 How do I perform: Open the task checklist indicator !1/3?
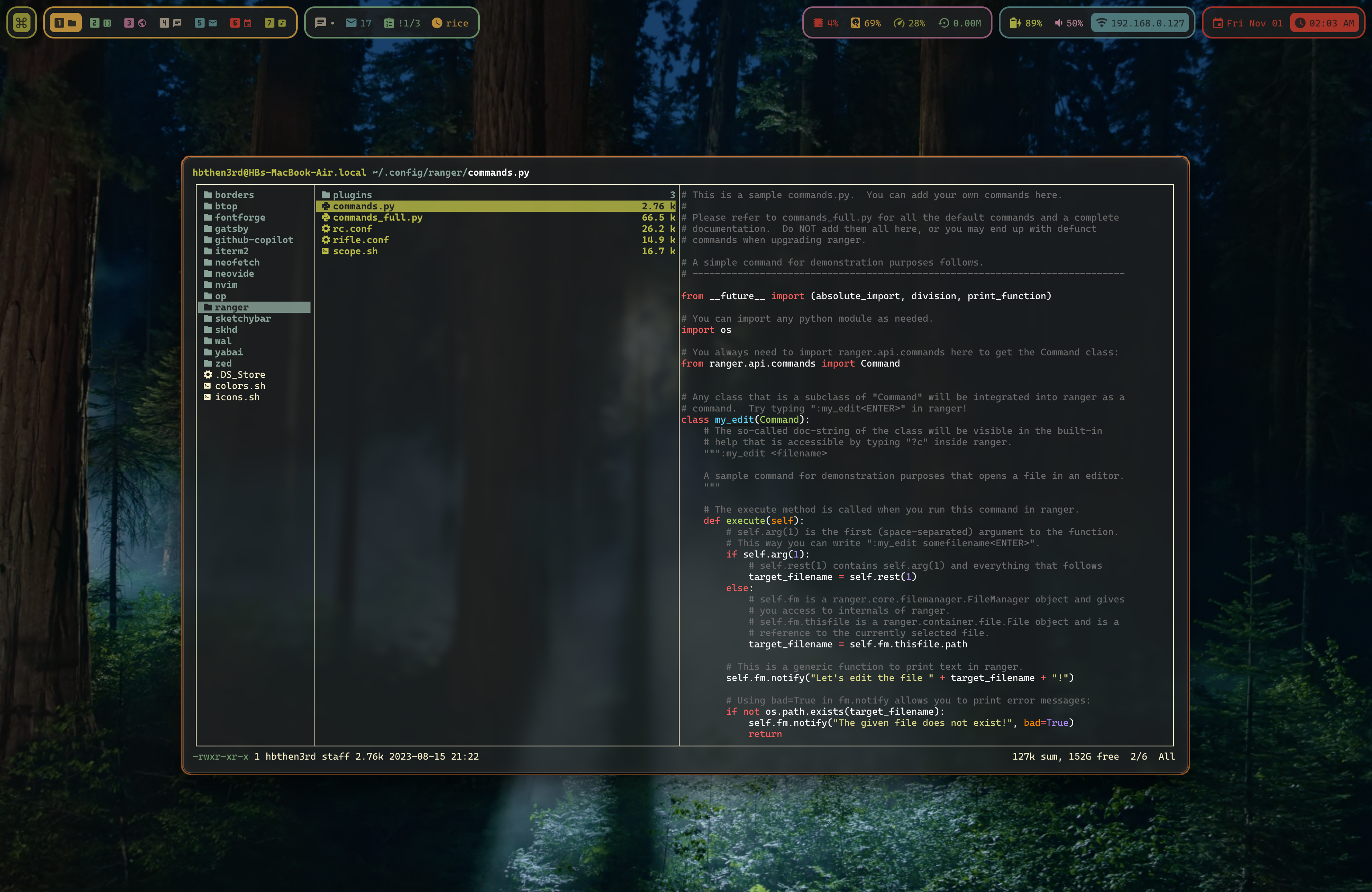click(x=402, y=23)
